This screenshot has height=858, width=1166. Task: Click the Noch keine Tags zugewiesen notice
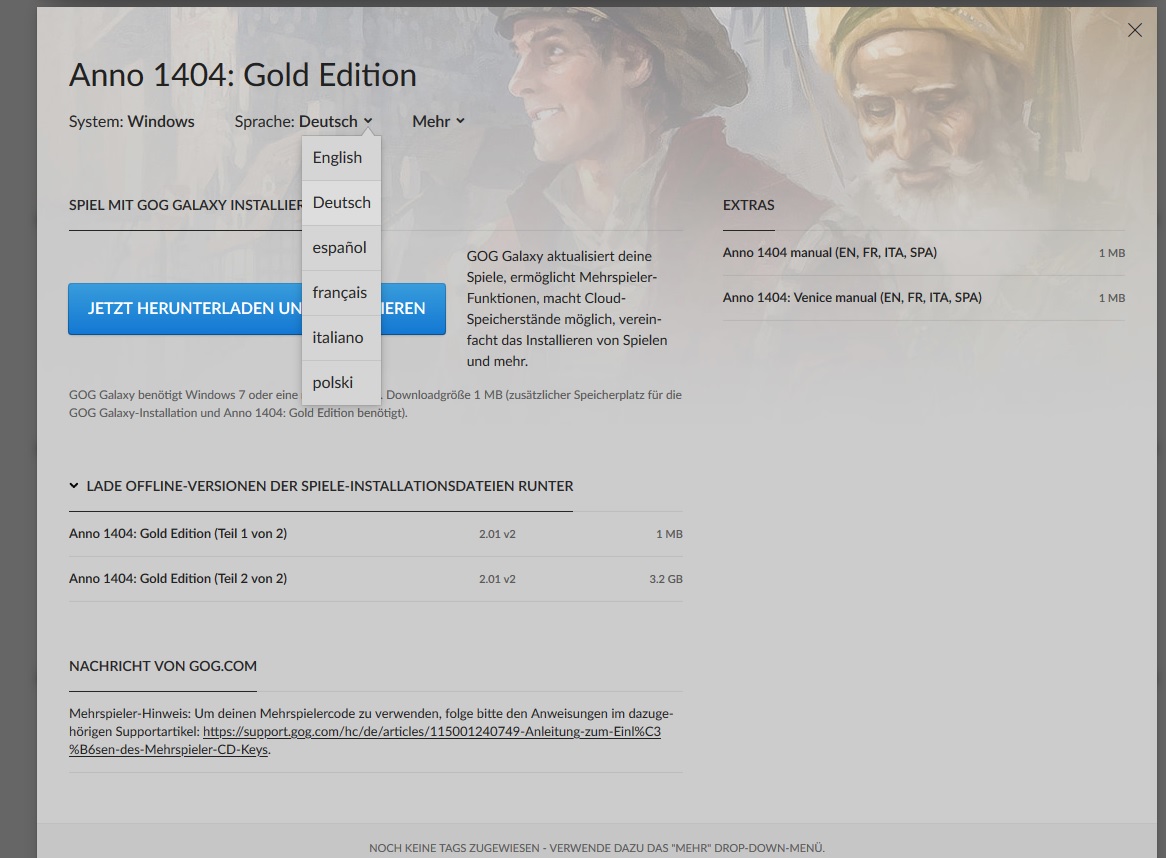[x=596, y=848]
